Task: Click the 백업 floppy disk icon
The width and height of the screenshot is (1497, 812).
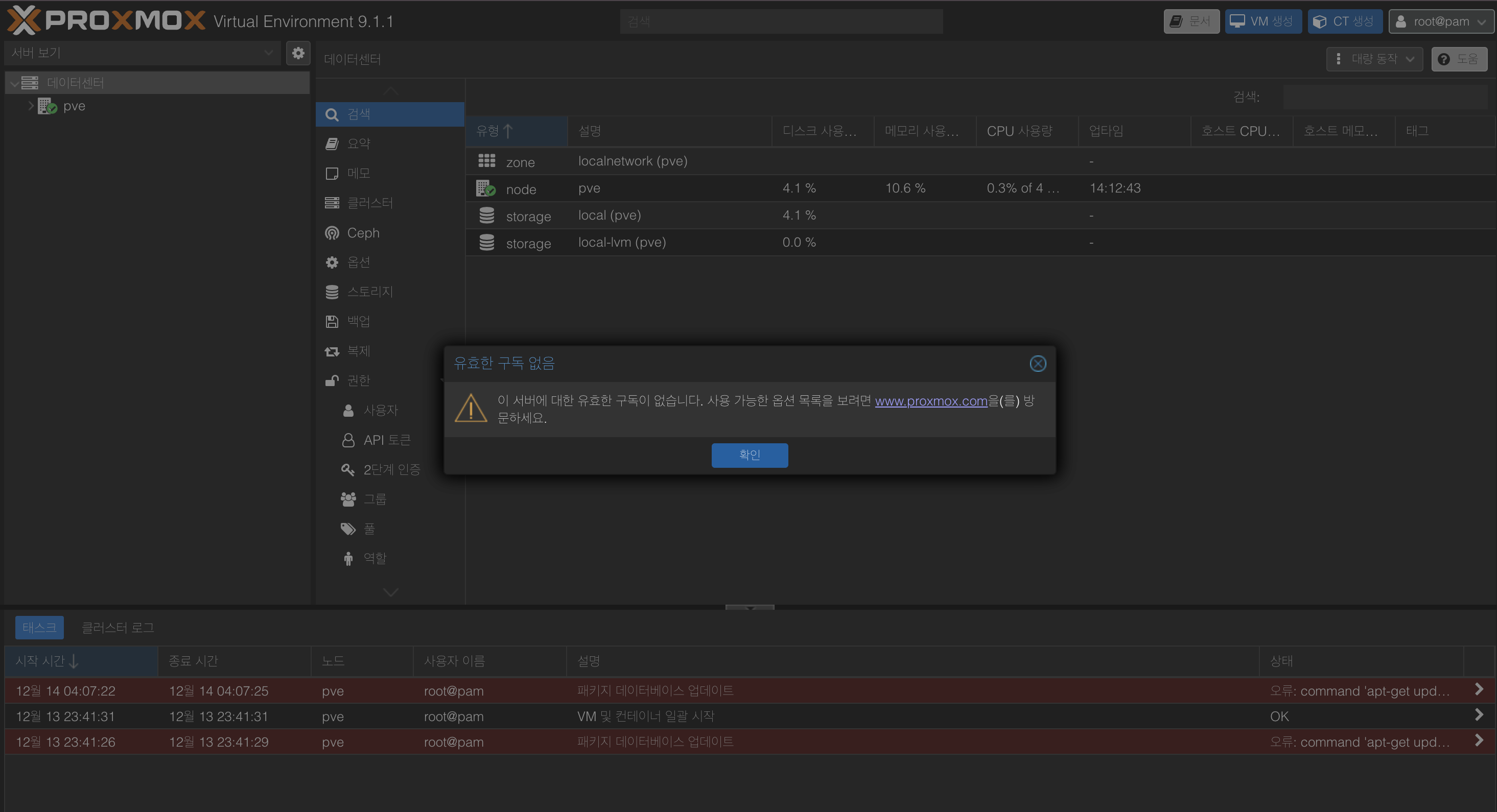Action: click(332, 321)
